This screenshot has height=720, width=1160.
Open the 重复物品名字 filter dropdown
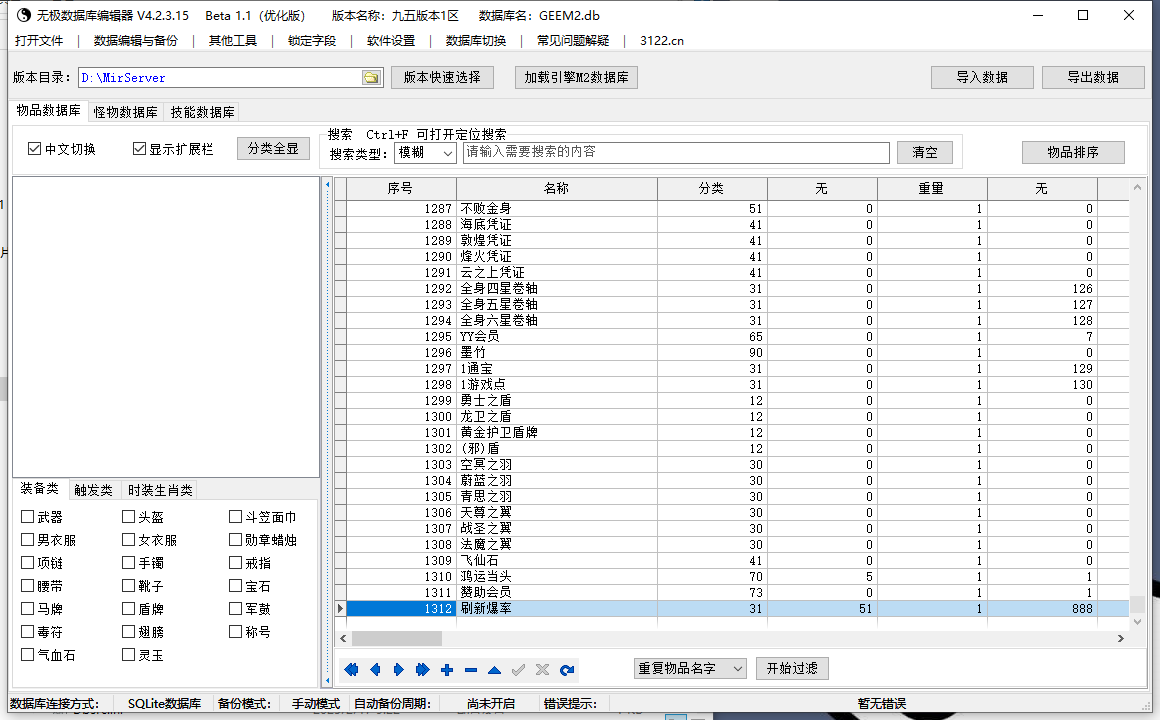pyautogui.click(x=690, y=668)
